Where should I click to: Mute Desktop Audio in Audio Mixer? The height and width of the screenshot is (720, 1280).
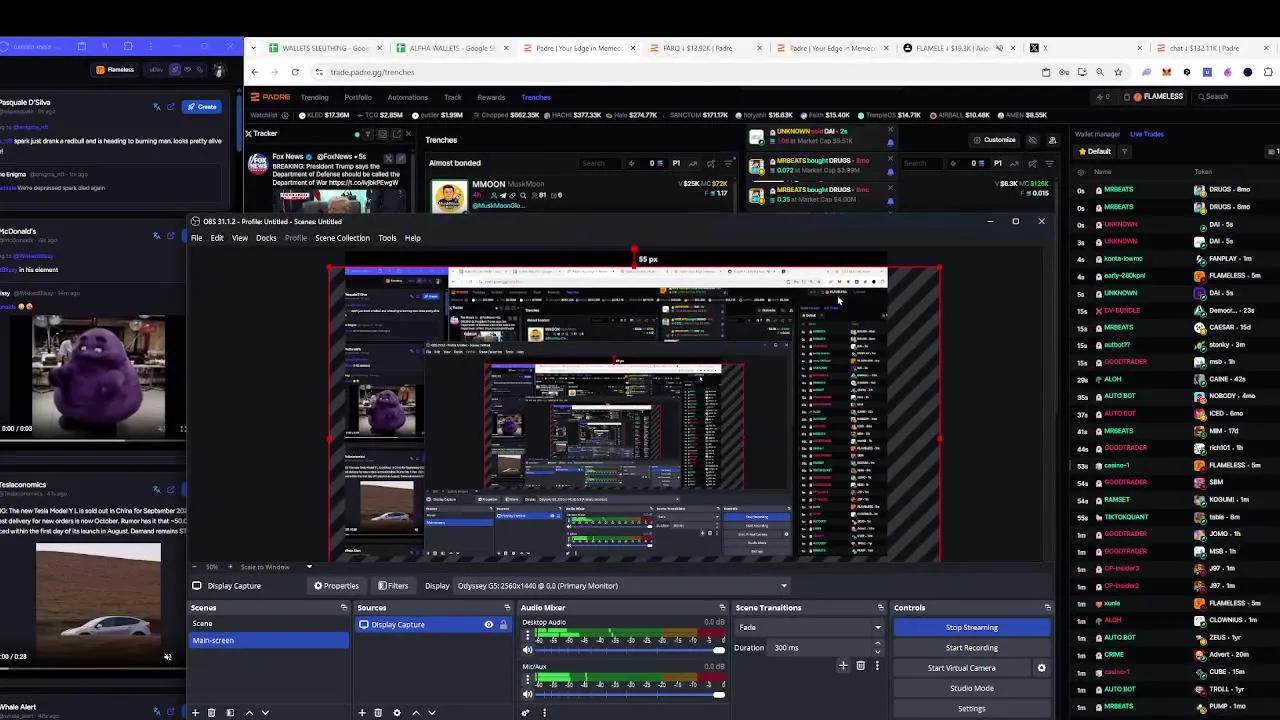527,650
